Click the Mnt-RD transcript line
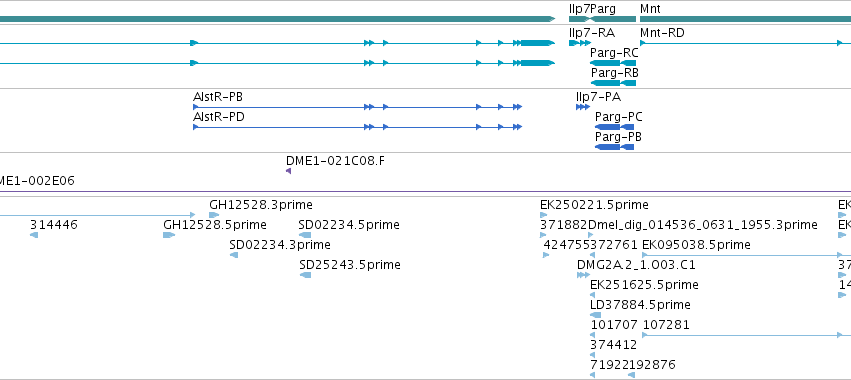 coord(745,43)
